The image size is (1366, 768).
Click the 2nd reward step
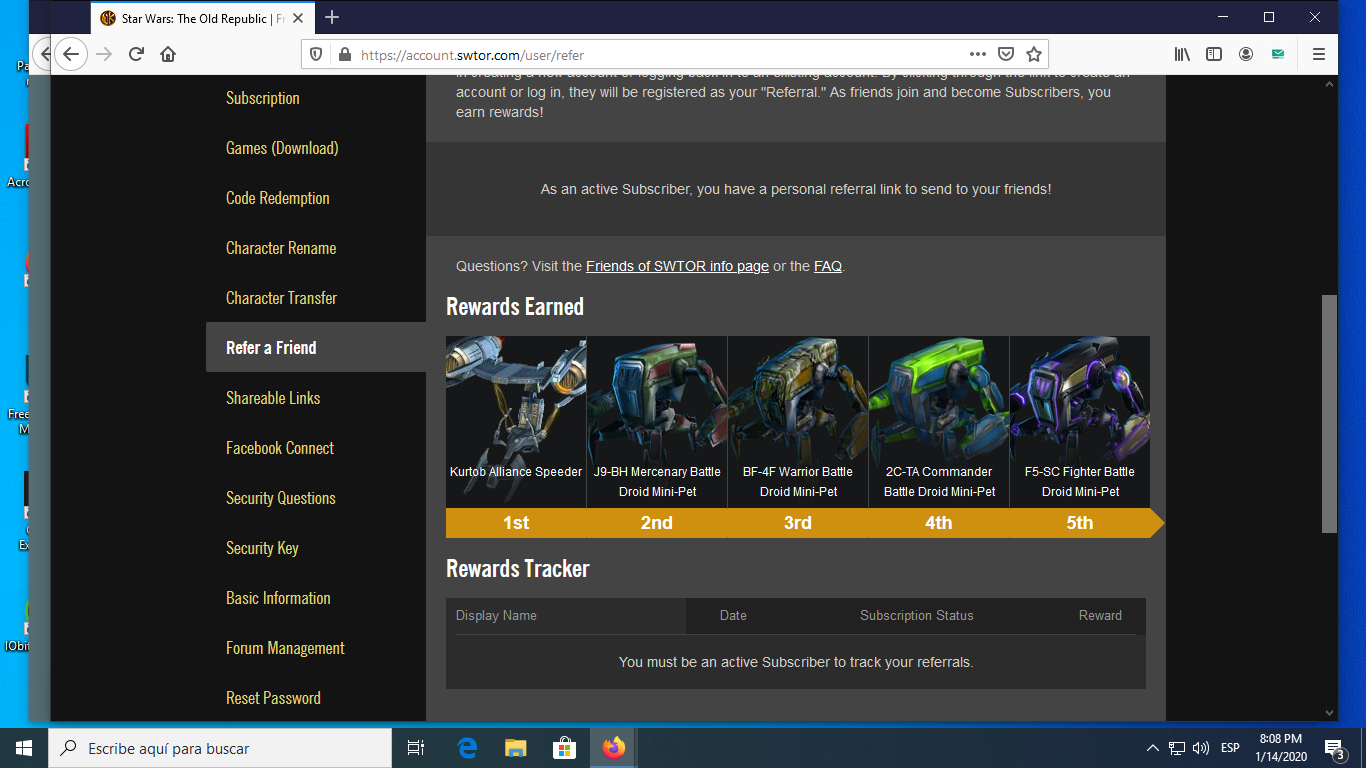tap(657, 523)
